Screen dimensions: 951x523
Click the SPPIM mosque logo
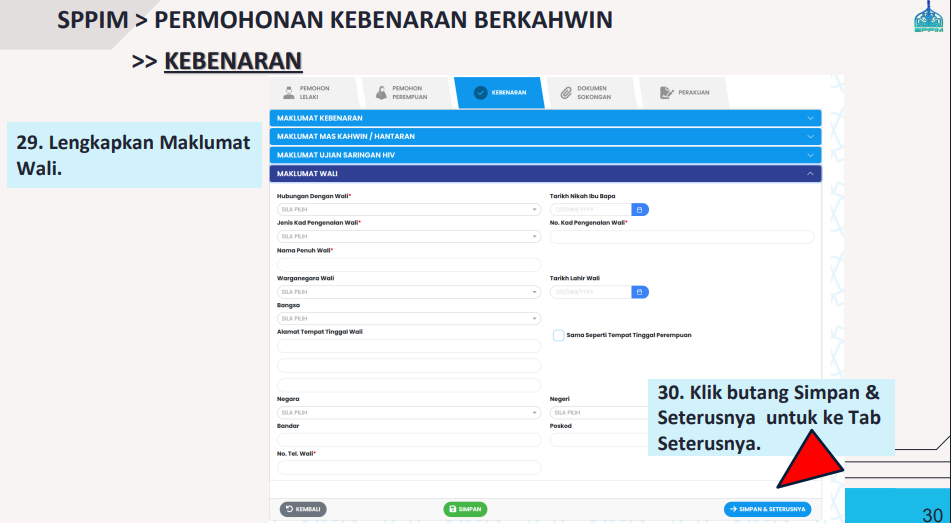click(929, 16)
